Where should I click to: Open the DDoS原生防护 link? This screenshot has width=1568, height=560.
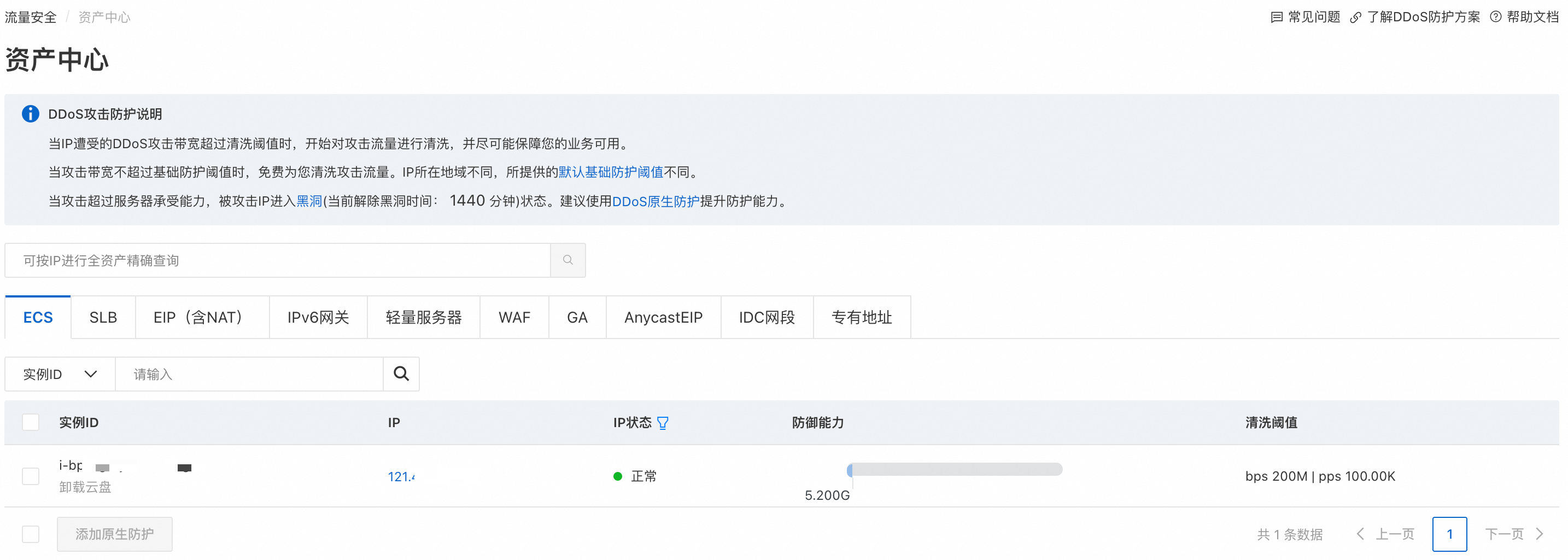(656, 201)
